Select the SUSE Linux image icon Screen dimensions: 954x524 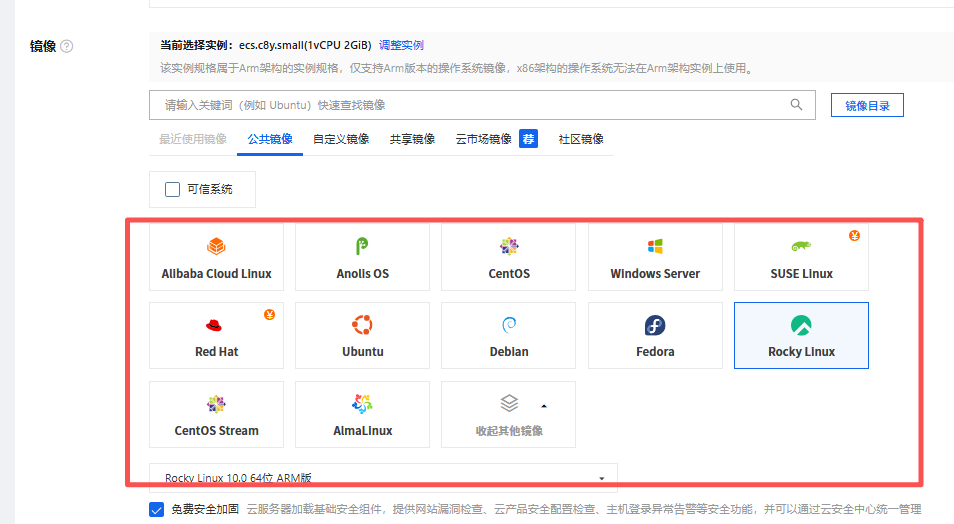click(x=801, y=246)
